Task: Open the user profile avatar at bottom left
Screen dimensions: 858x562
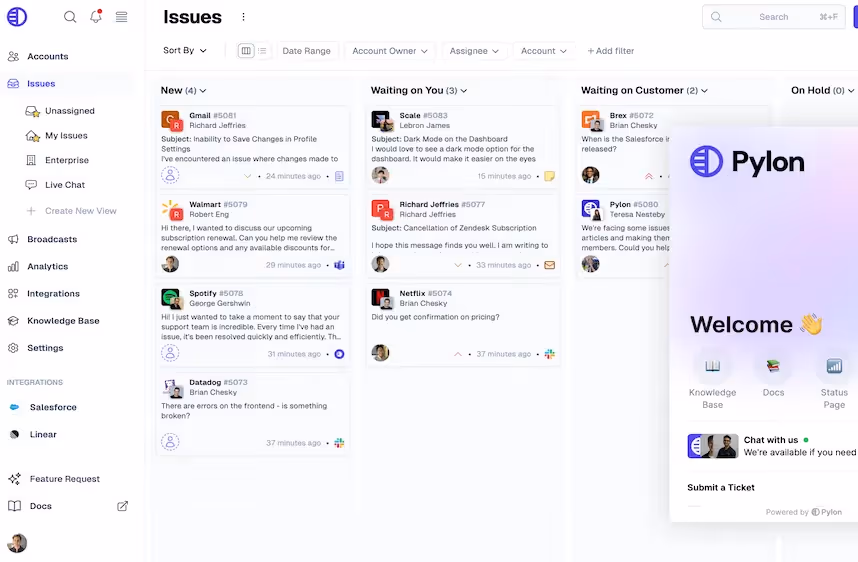Action: click(17, 543)
